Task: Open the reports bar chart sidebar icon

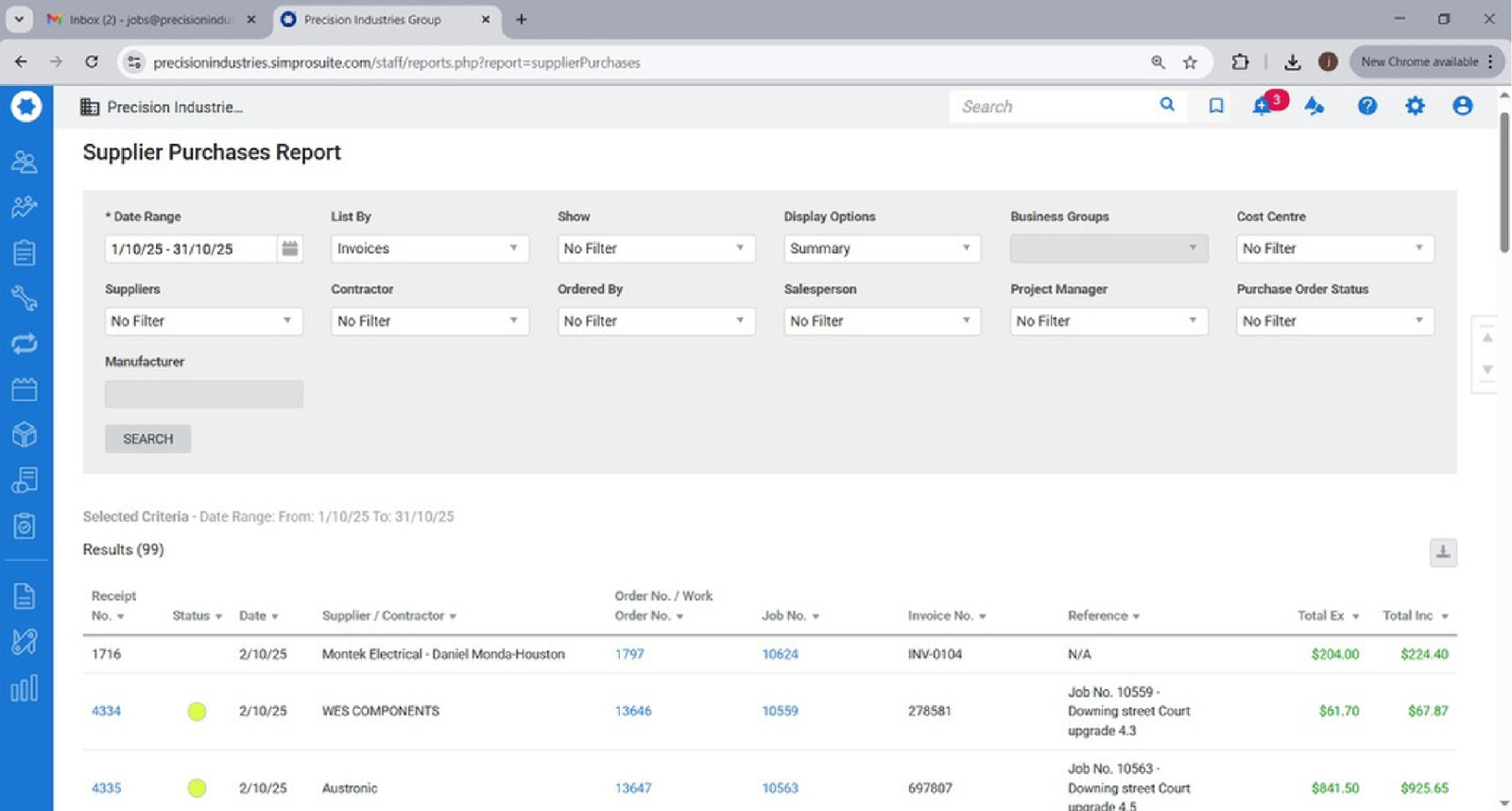Action: [25, 688]
